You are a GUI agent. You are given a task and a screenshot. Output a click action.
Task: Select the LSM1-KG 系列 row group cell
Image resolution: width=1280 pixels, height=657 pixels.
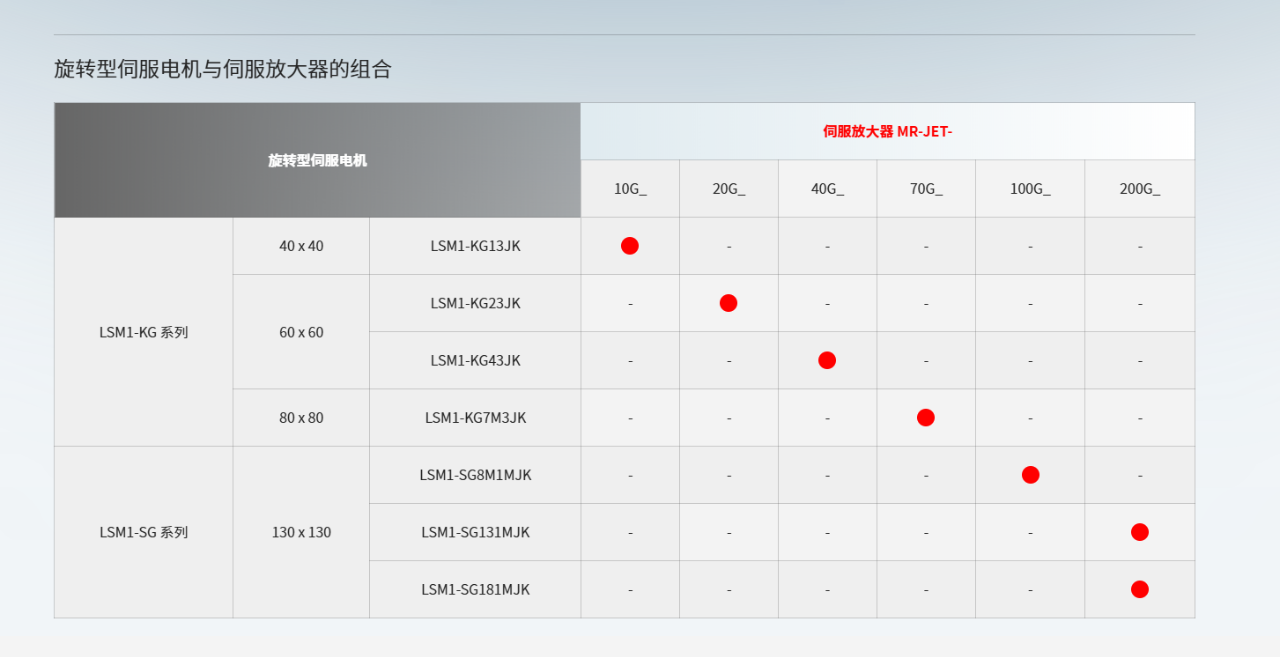pyautogui.click(x=143, y=332)
